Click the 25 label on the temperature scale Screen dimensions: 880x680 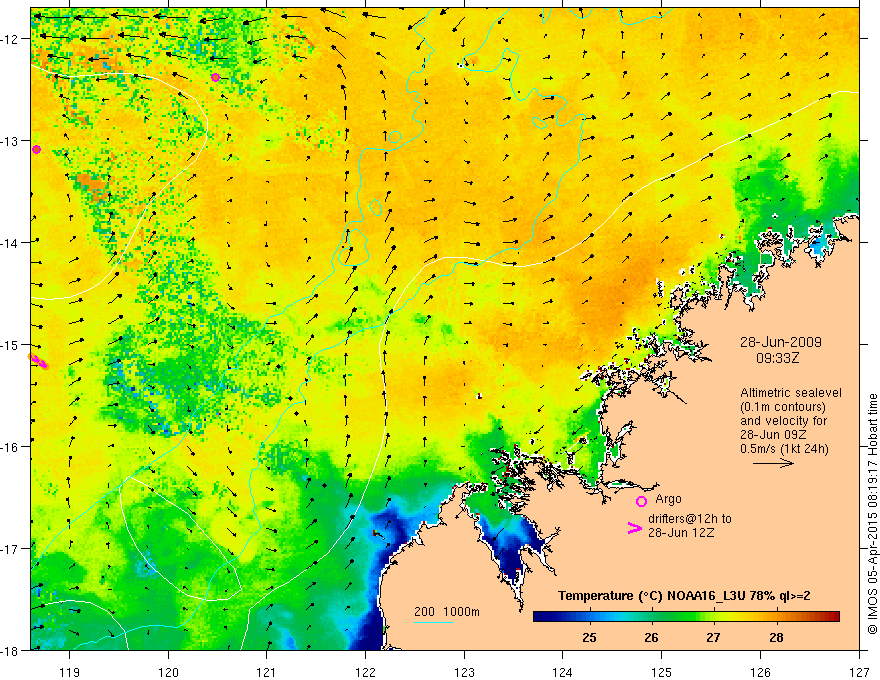click(589, 637)
